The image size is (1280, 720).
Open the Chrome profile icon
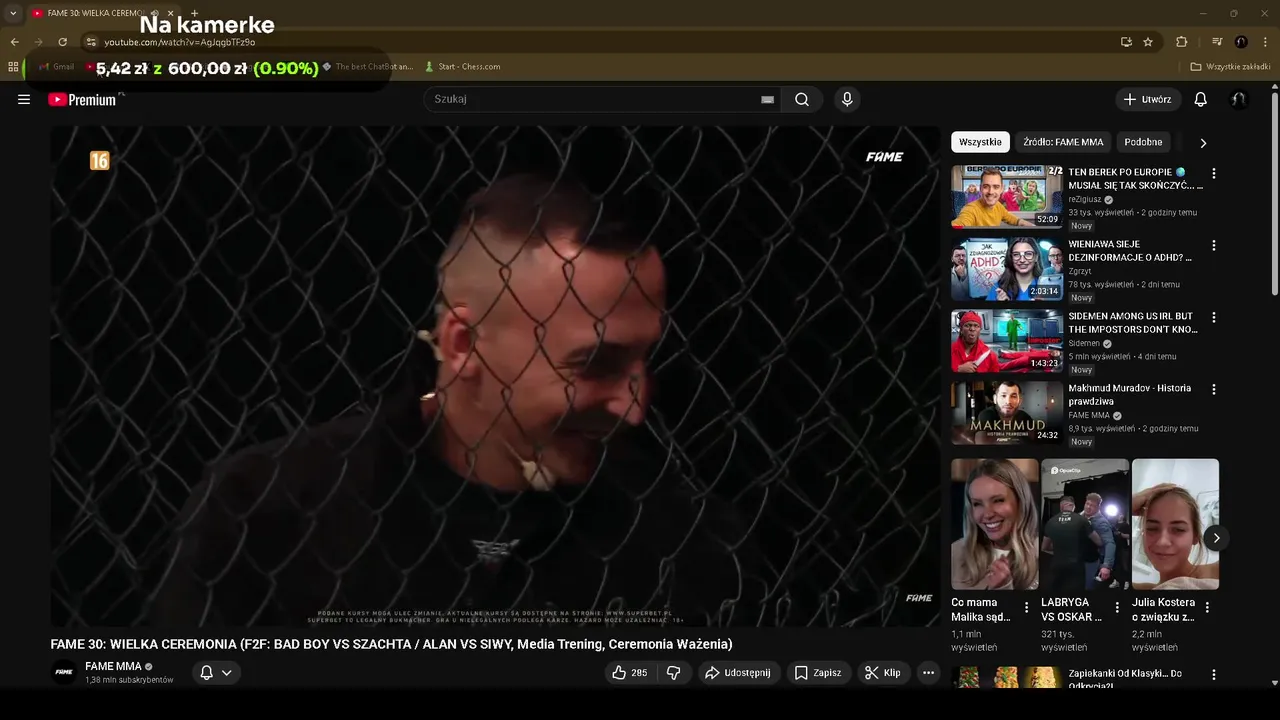point(1241,42)
